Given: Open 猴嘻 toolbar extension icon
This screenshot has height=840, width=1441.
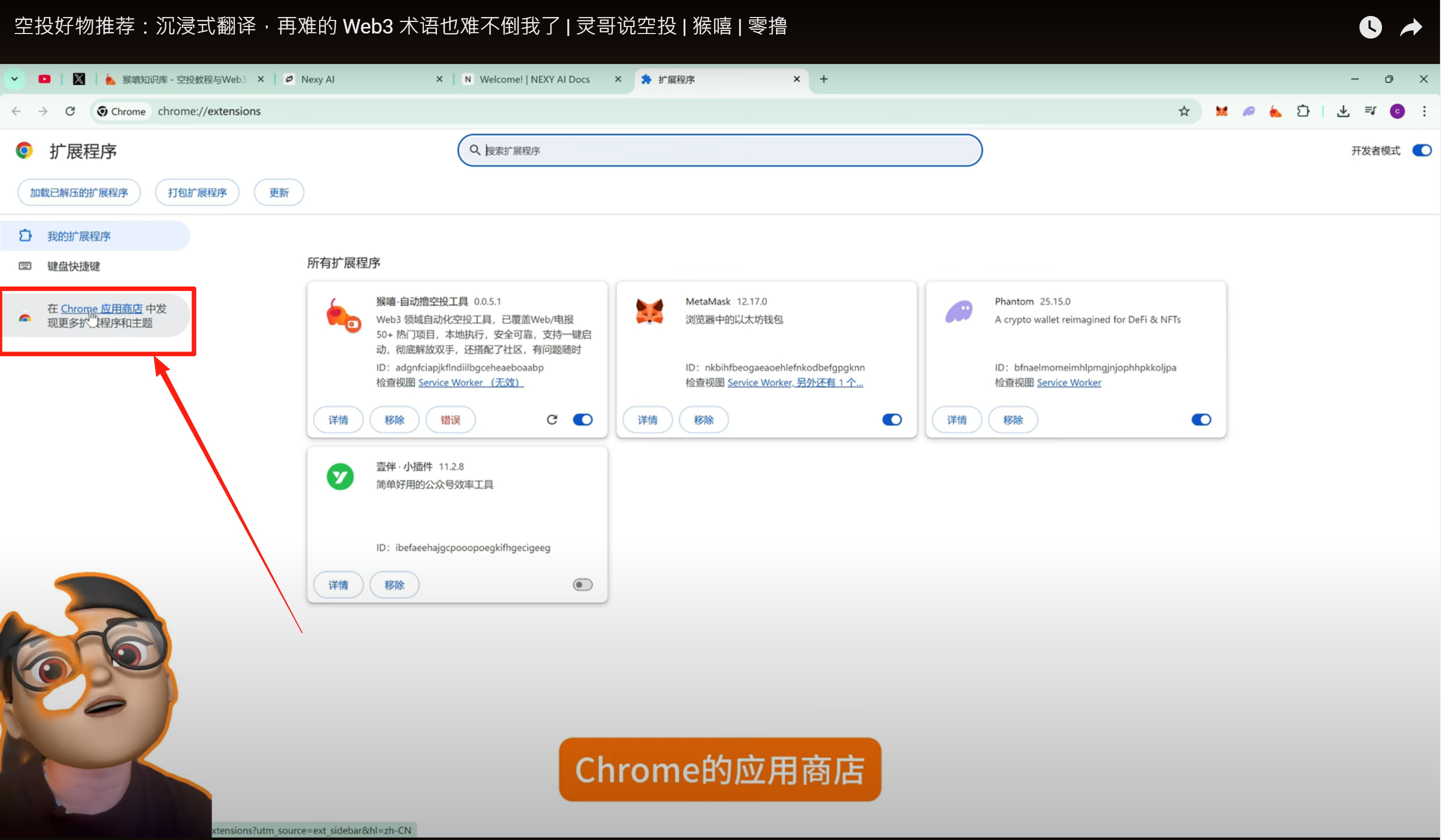Looking at the screenshot, I should point(1275,111).
